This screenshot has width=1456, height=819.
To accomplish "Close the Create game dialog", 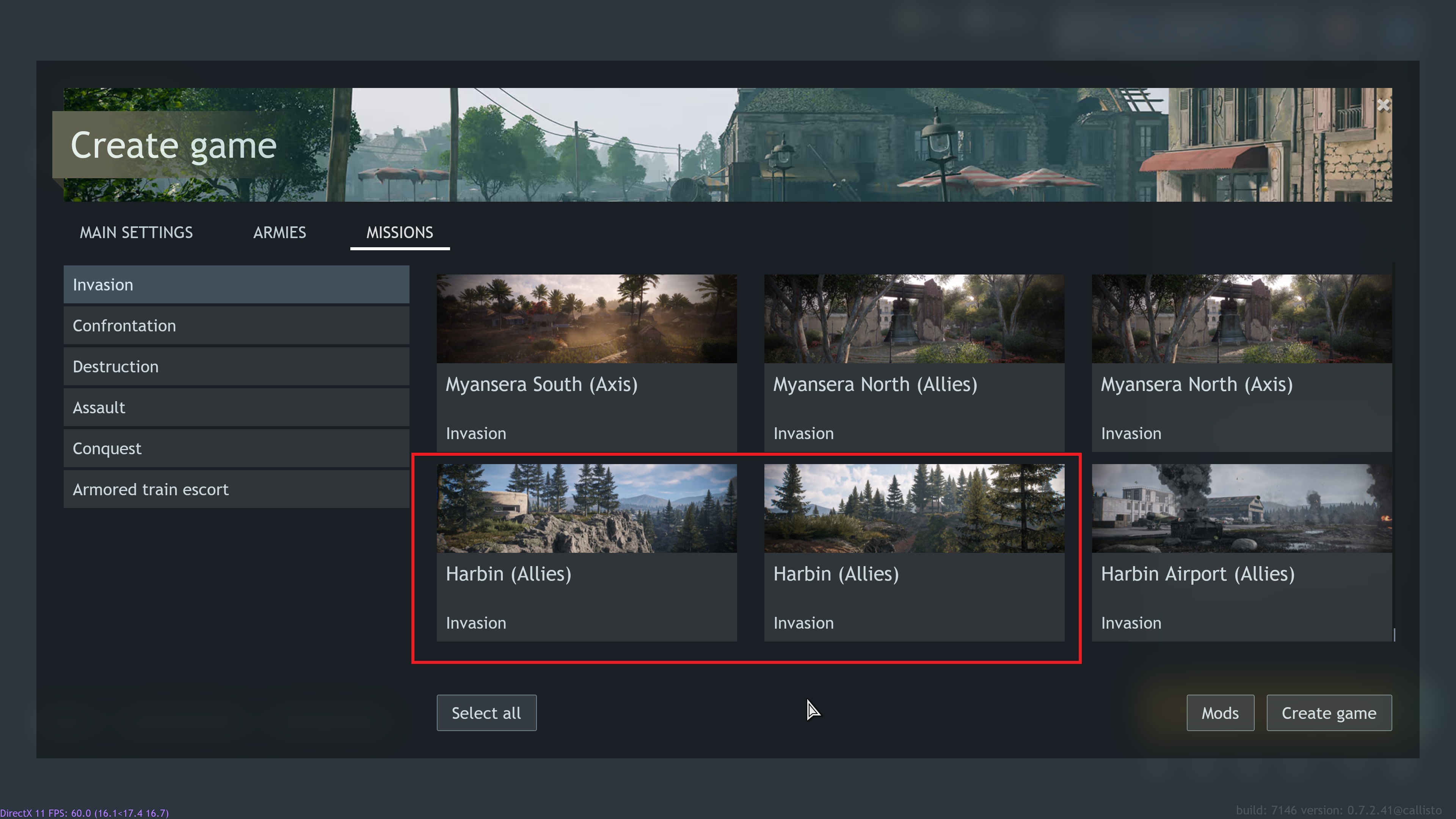I will tap(1382, 105).
